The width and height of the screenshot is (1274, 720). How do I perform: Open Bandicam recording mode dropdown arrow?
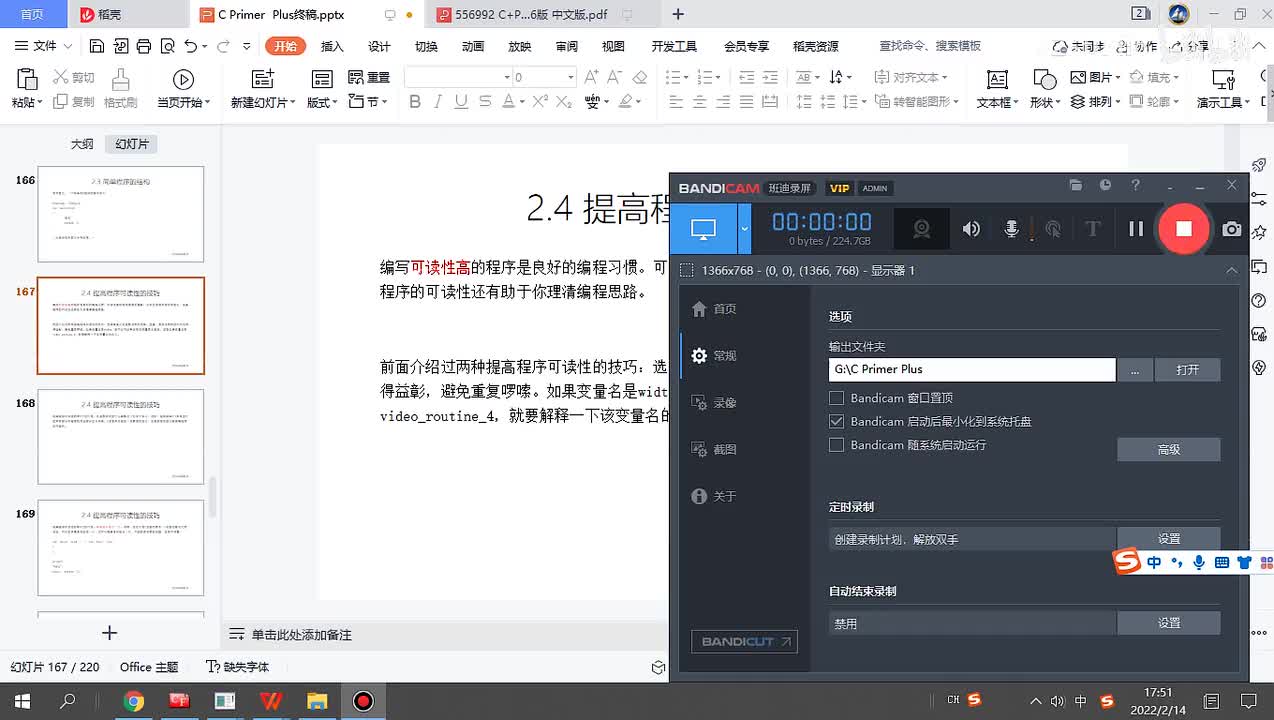tap(744, 229)
